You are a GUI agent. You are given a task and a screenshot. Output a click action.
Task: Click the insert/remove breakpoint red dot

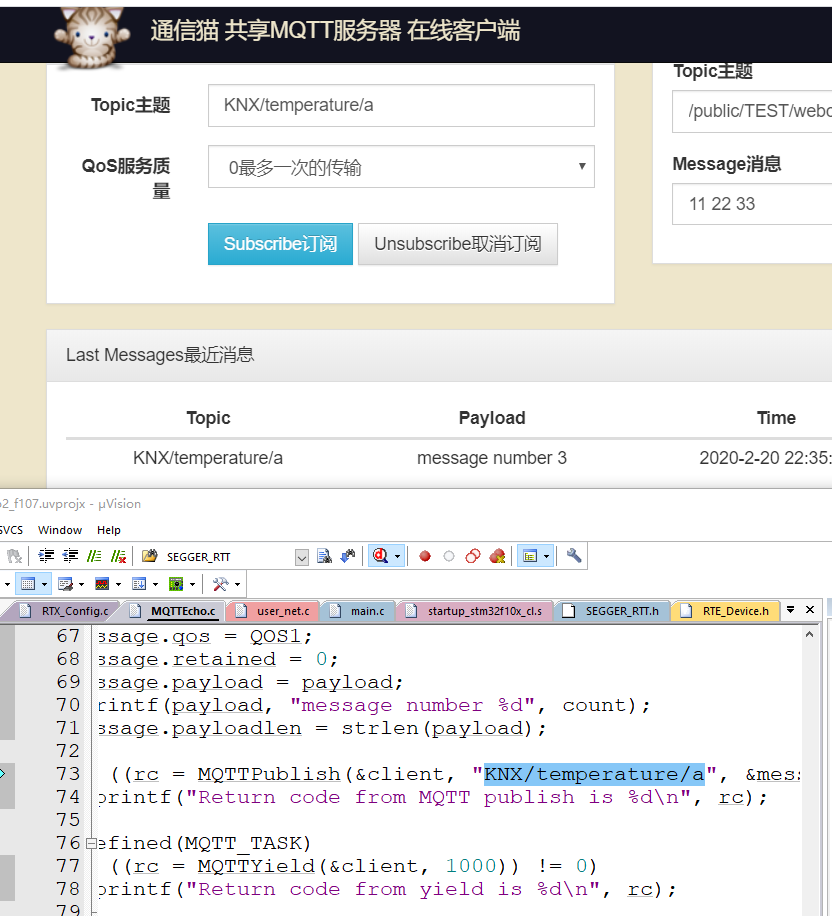click(x=425, y=556)
